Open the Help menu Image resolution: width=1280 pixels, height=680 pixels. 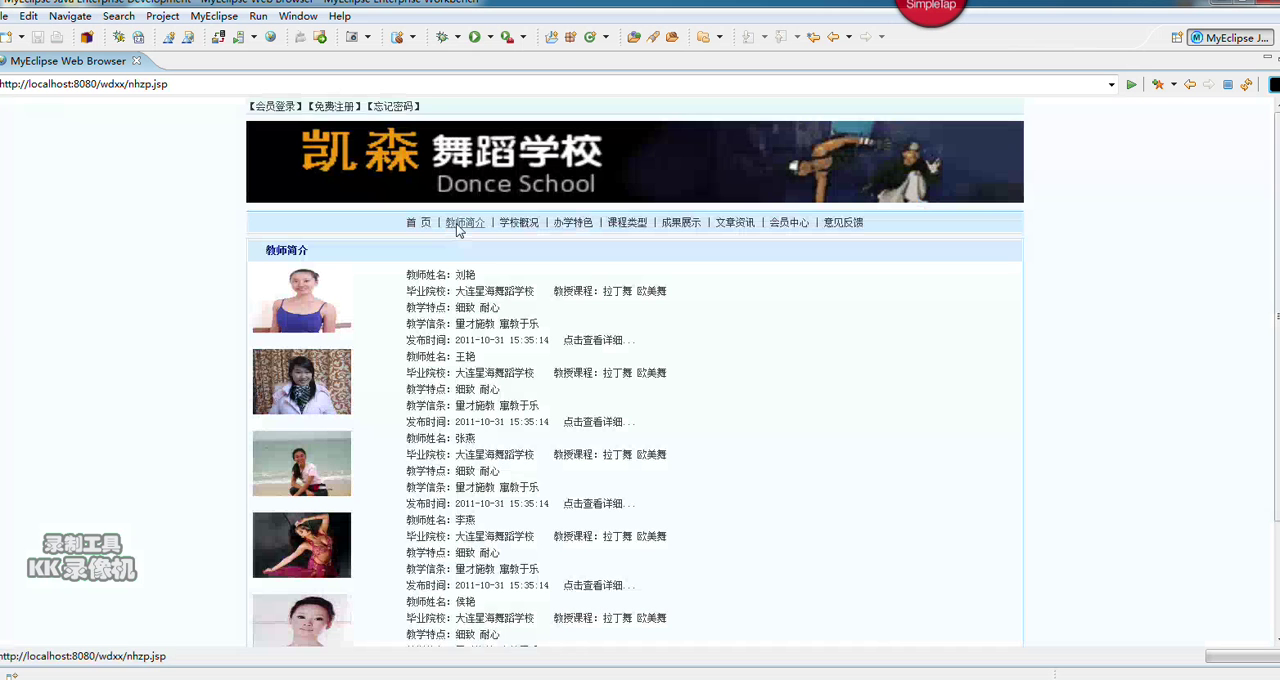coord(340,16)
